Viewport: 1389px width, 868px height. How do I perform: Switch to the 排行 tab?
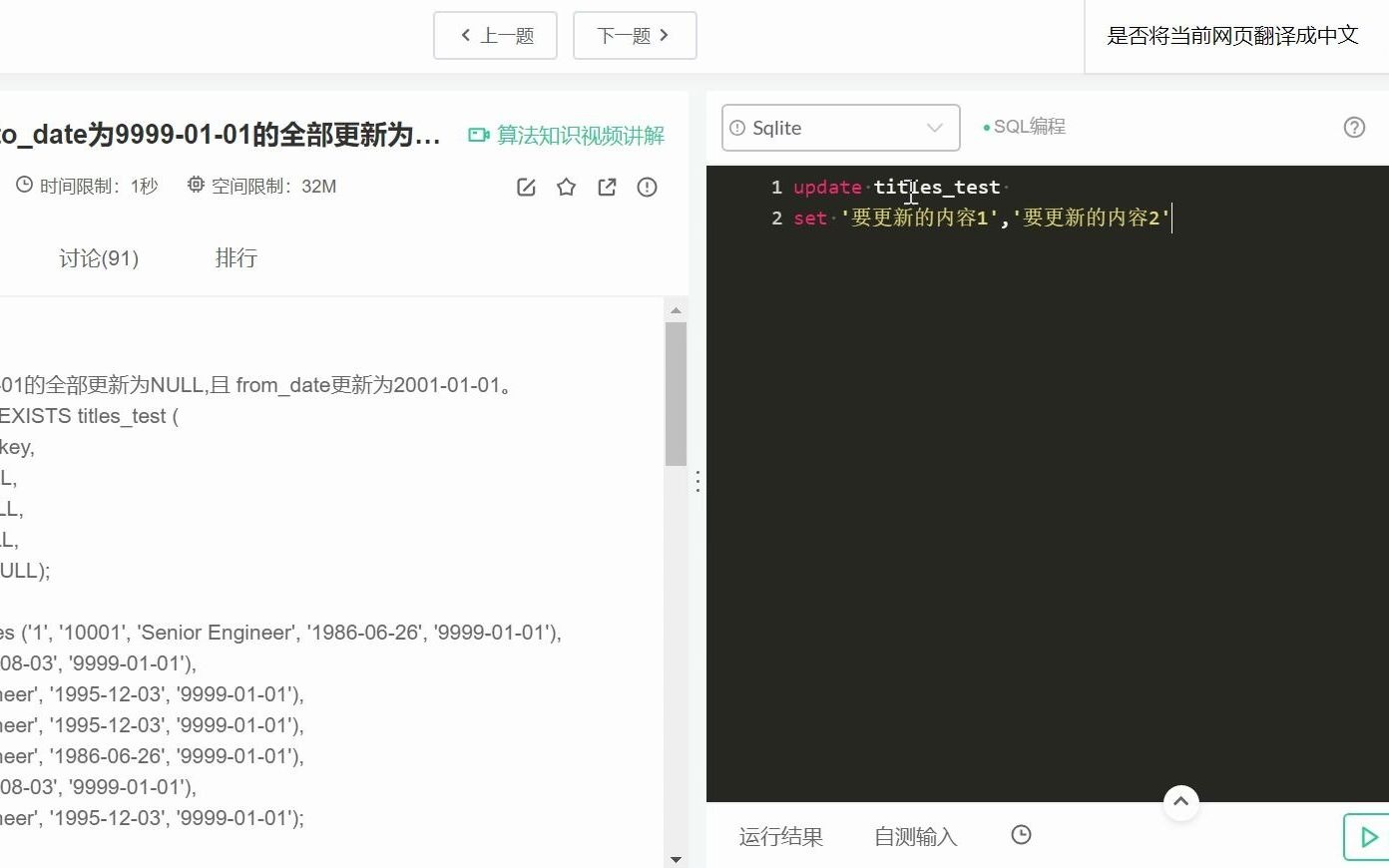(236, 257)
